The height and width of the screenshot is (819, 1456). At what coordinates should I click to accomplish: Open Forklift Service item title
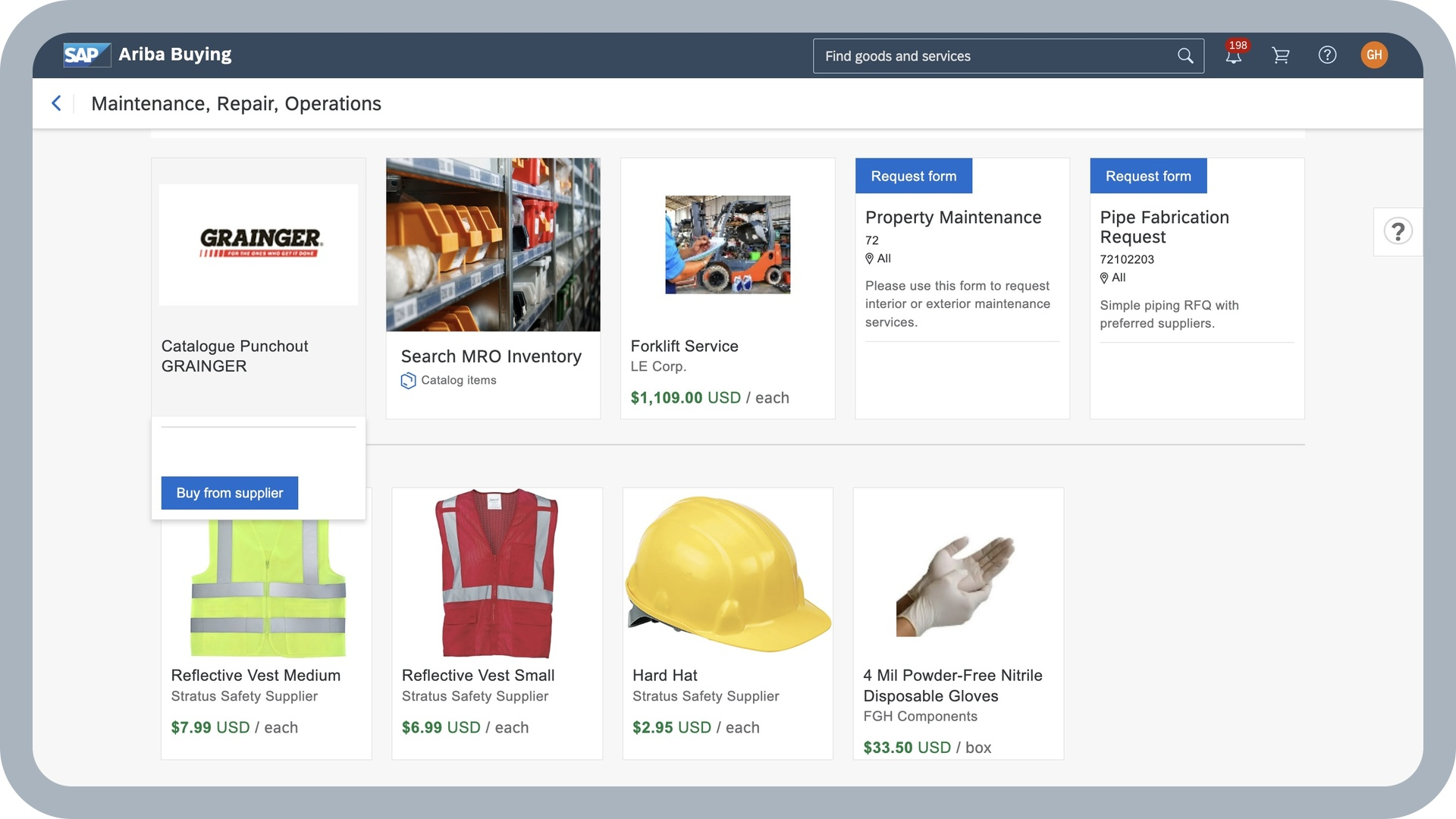[x=684, y=346]
